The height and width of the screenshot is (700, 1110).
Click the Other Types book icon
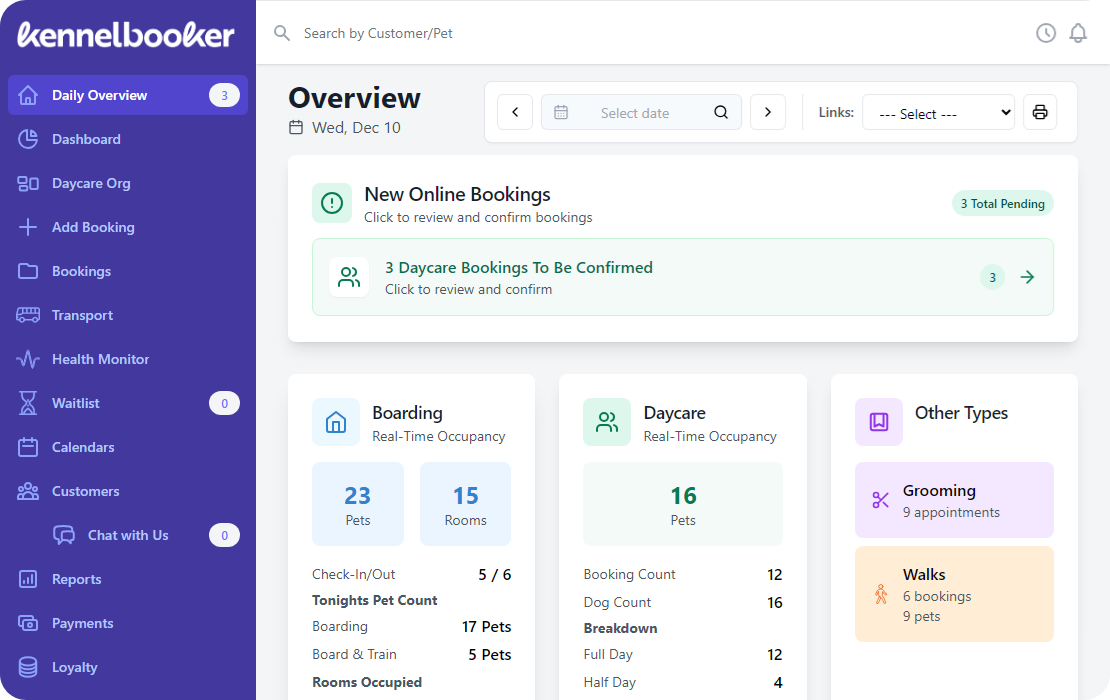pyautogui.click(x=879, y=422)
